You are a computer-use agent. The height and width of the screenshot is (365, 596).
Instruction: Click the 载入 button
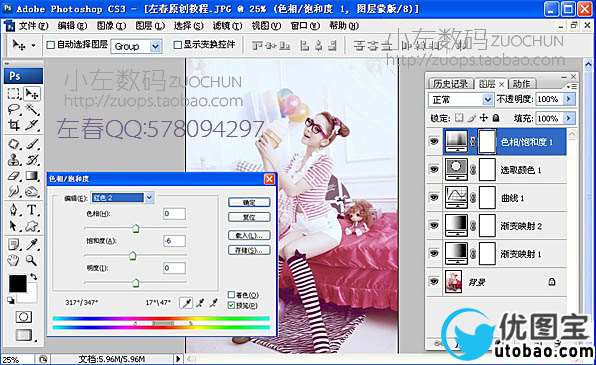249,235
